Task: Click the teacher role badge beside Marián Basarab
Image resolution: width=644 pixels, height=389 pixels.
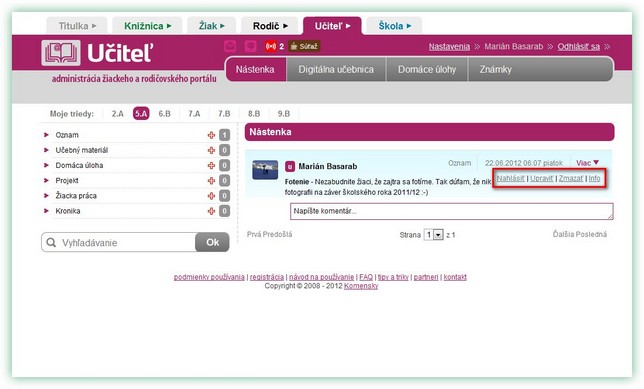Action: click(x=290, y=166)
